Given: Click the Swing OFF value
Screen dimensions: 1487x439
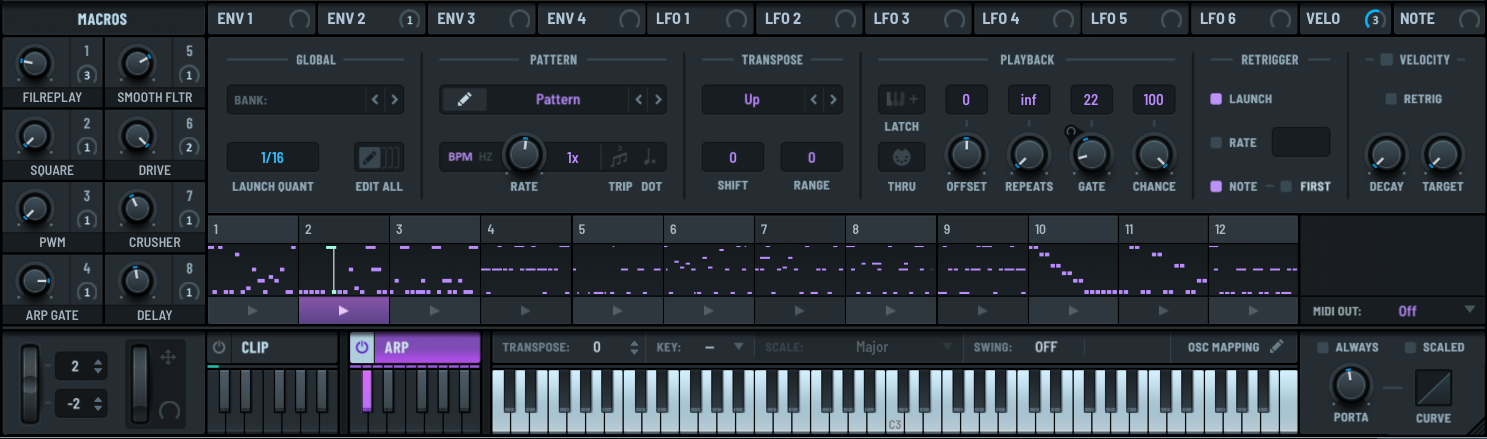Looking at the screenshot, I should tap(1046, 347).
